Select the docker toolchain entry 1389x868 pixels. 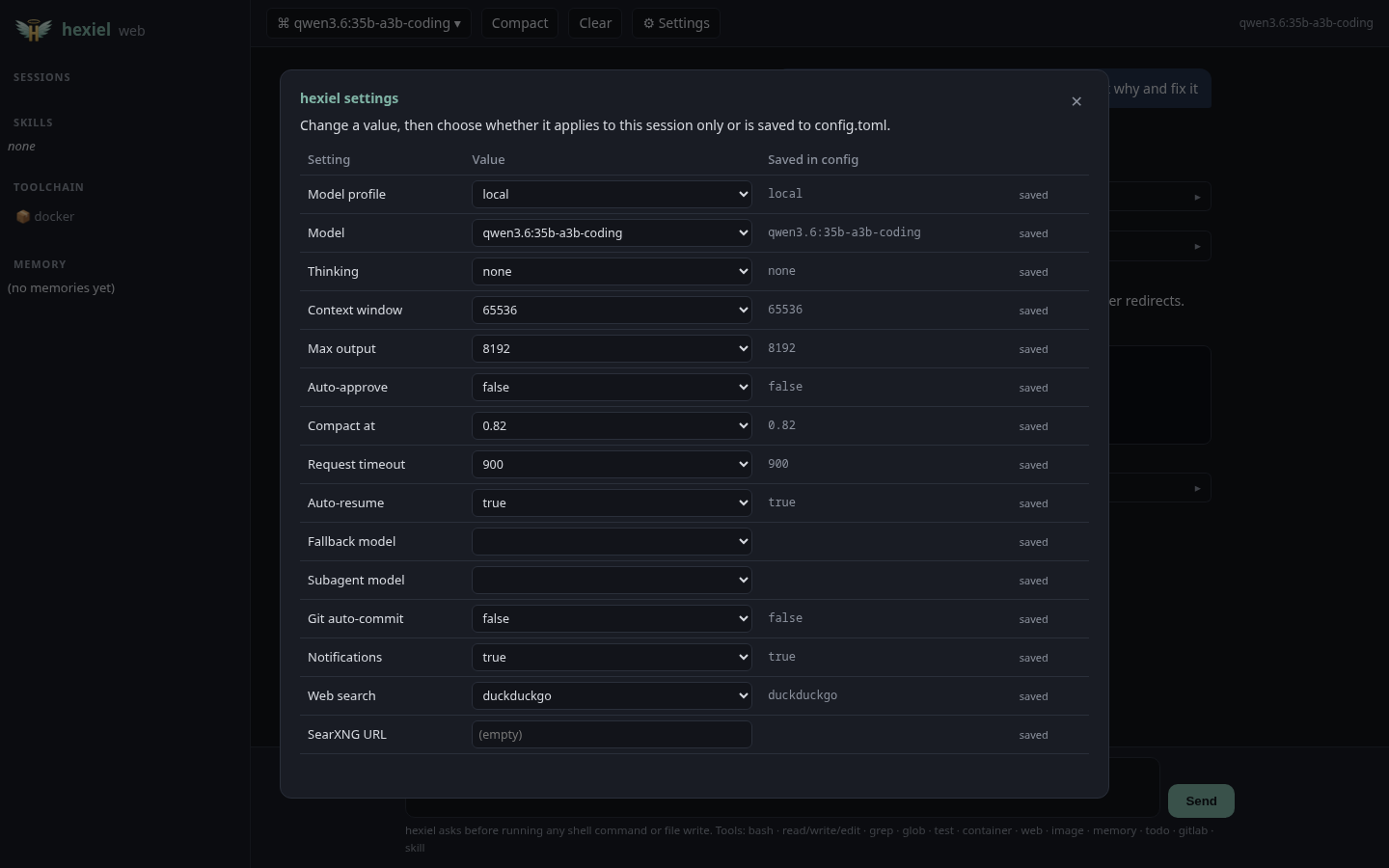45,217
